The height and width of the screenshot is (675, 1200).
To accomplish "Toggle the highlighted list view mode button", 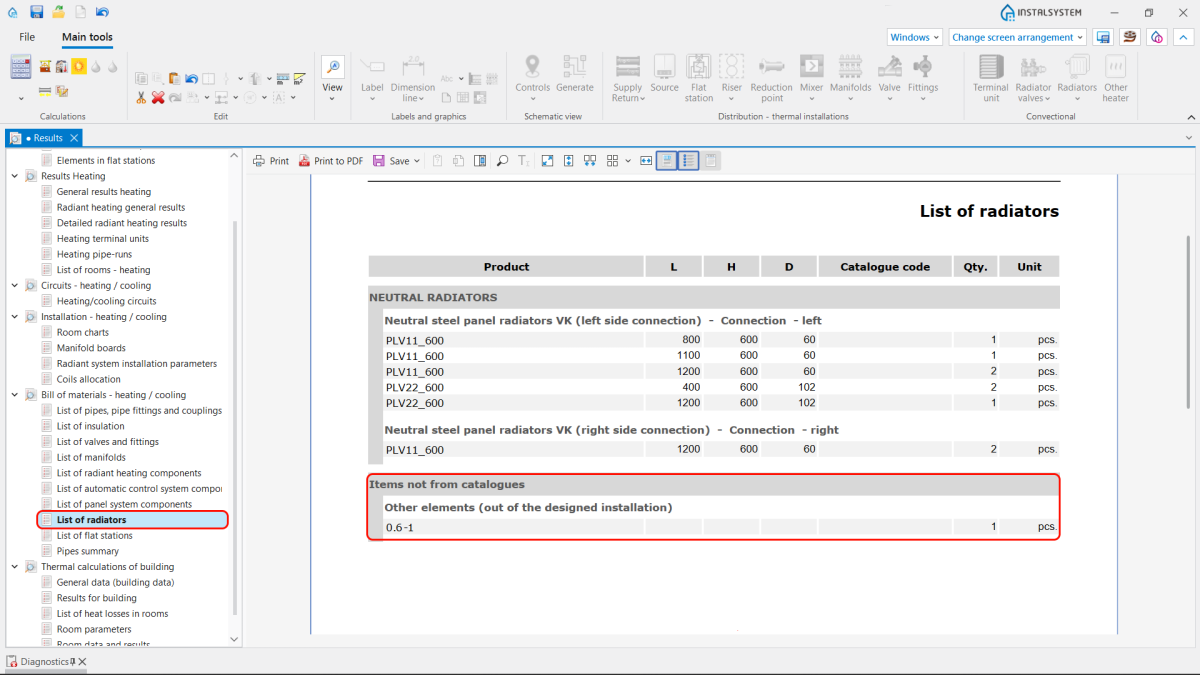I will click(x=688, y=161).
